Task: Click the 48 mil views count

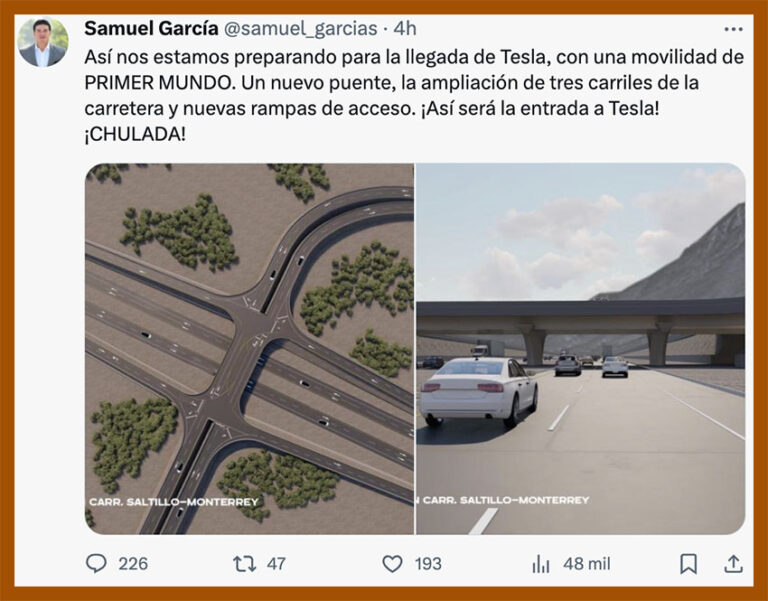Action: [587, 564]
